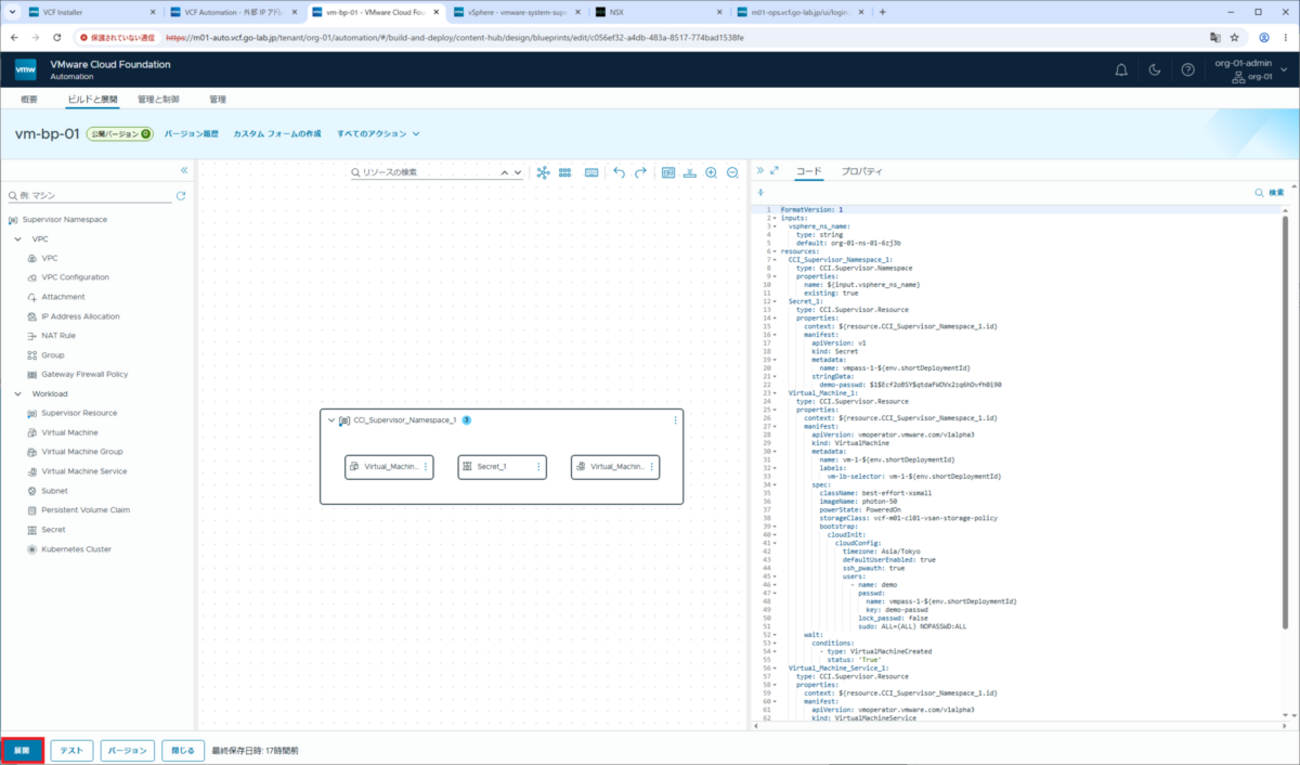Open Virtual_Machine first node's options menu
Viewport: 1300px width, 765px height.
426,467
